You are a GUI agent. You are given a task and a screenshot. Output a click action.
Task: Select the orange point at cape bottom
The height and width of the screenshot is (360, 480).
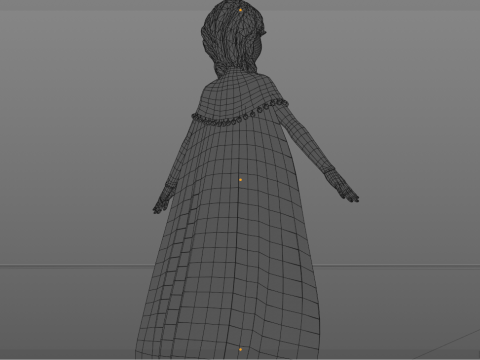click(241, 350)
